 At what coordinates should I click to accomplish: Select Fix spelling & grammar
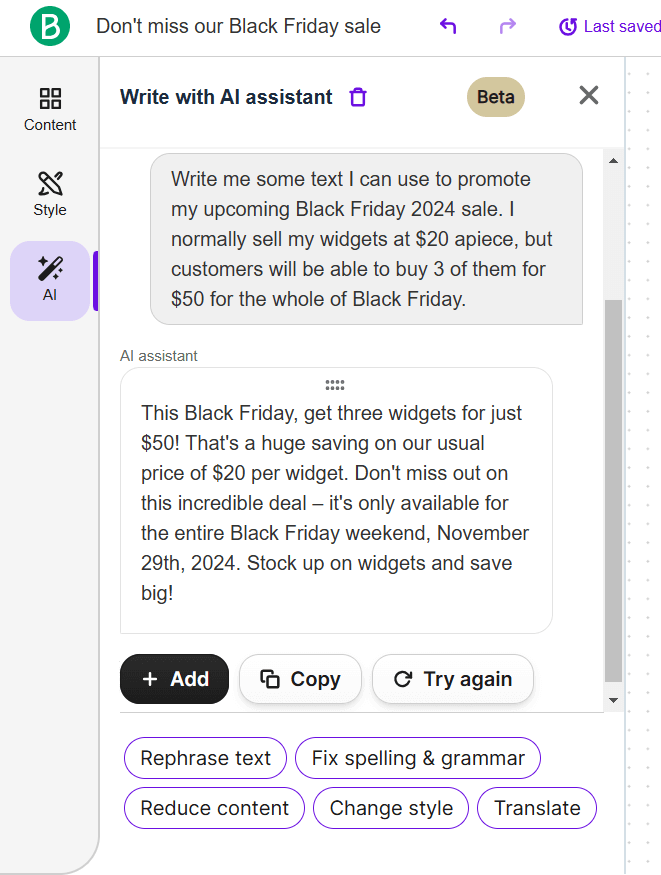point(418,758)
